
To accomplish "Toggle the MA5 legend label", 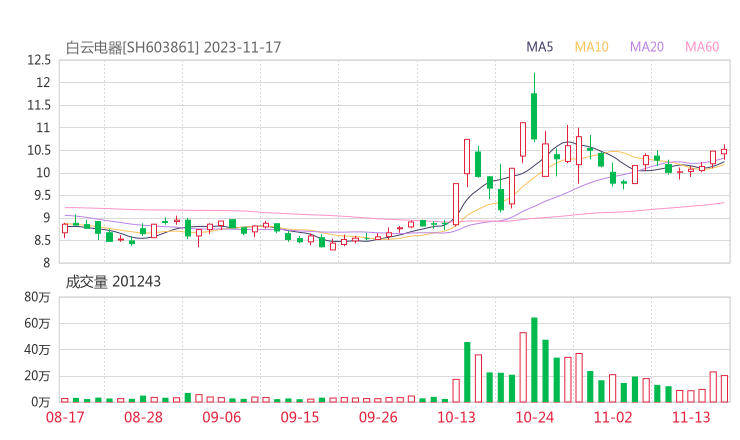I will (x=539, y=47).
